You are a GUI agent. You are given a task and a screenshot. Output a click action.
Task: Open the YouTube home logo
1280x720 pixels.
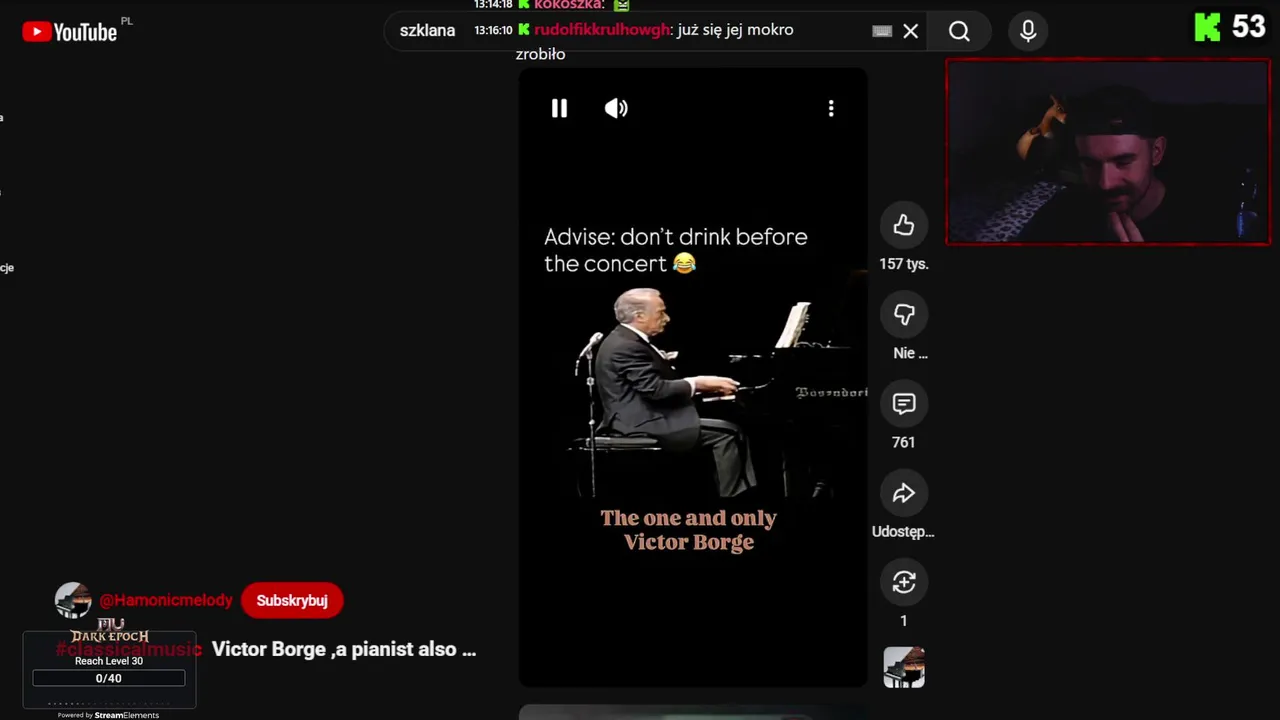point(70,32)
